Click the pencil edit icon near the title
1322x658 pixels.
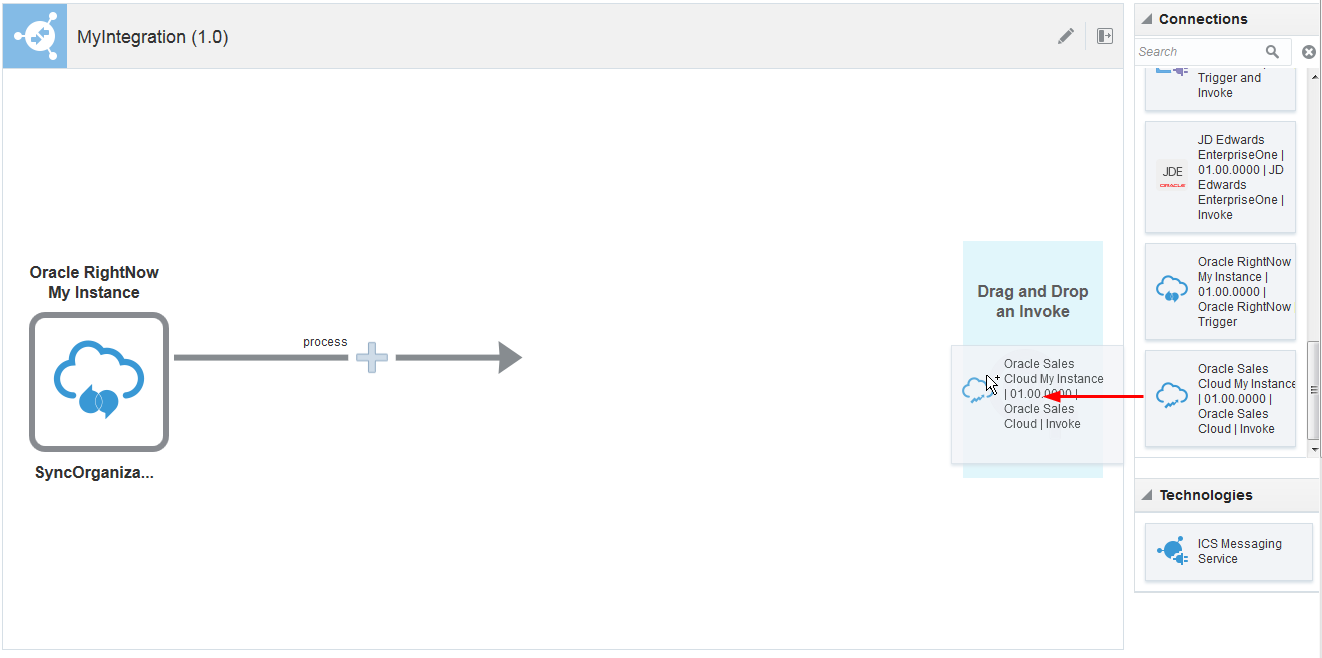click(1065, 36)
